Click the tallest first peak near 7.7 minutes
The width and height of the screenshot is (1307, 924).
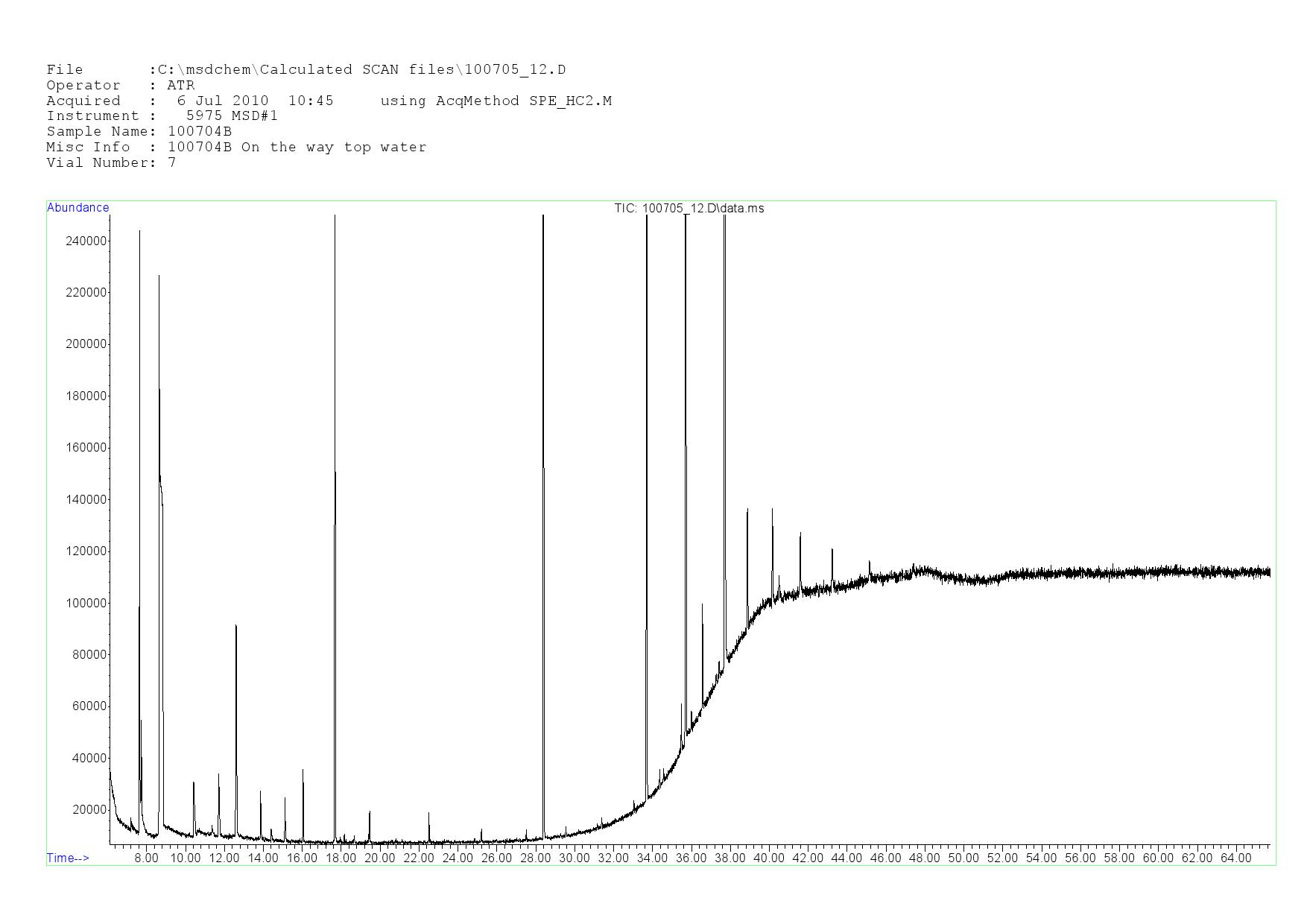(x=139, y=232)
